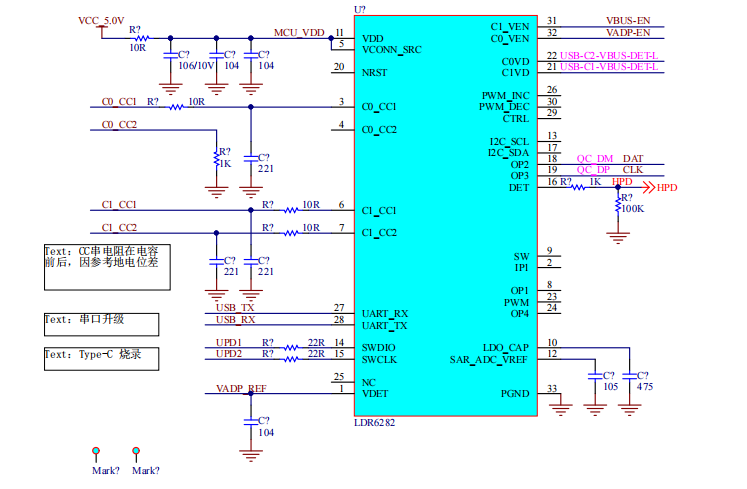Select the 'Type-C 烧录' text note box
The width and height of the screenshot is (747, 489).
pos(101,359)
